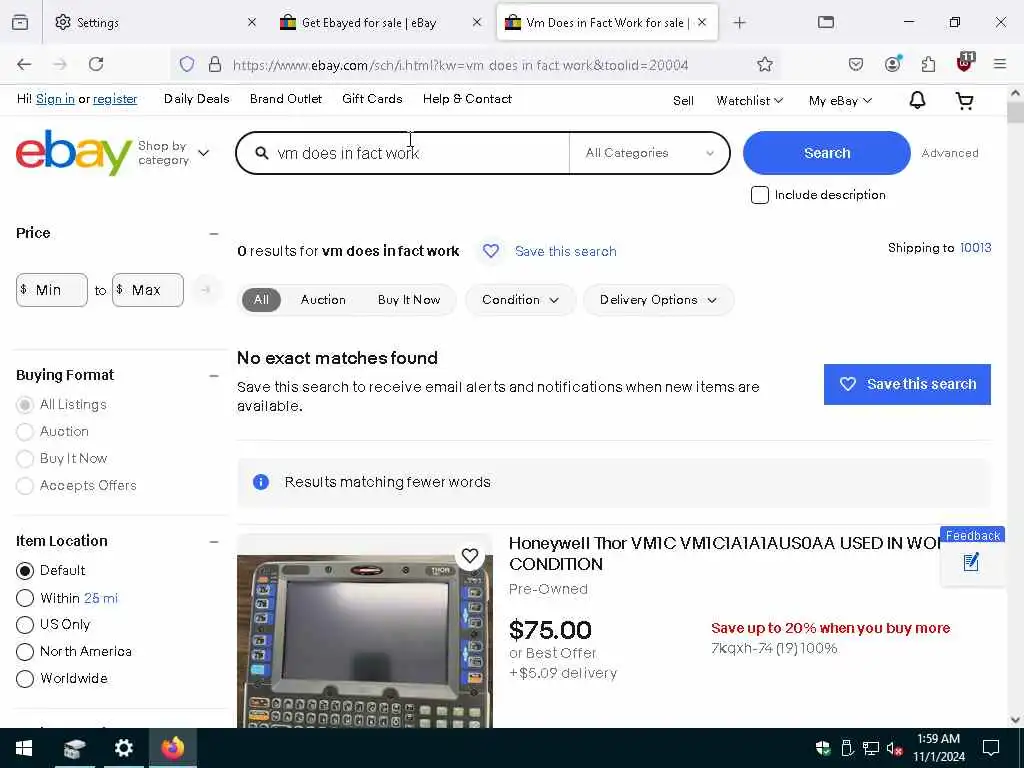This screenshot has height=768, width=1024.
Task: Click blue Save this search button
Action: (x=907, y=384)
